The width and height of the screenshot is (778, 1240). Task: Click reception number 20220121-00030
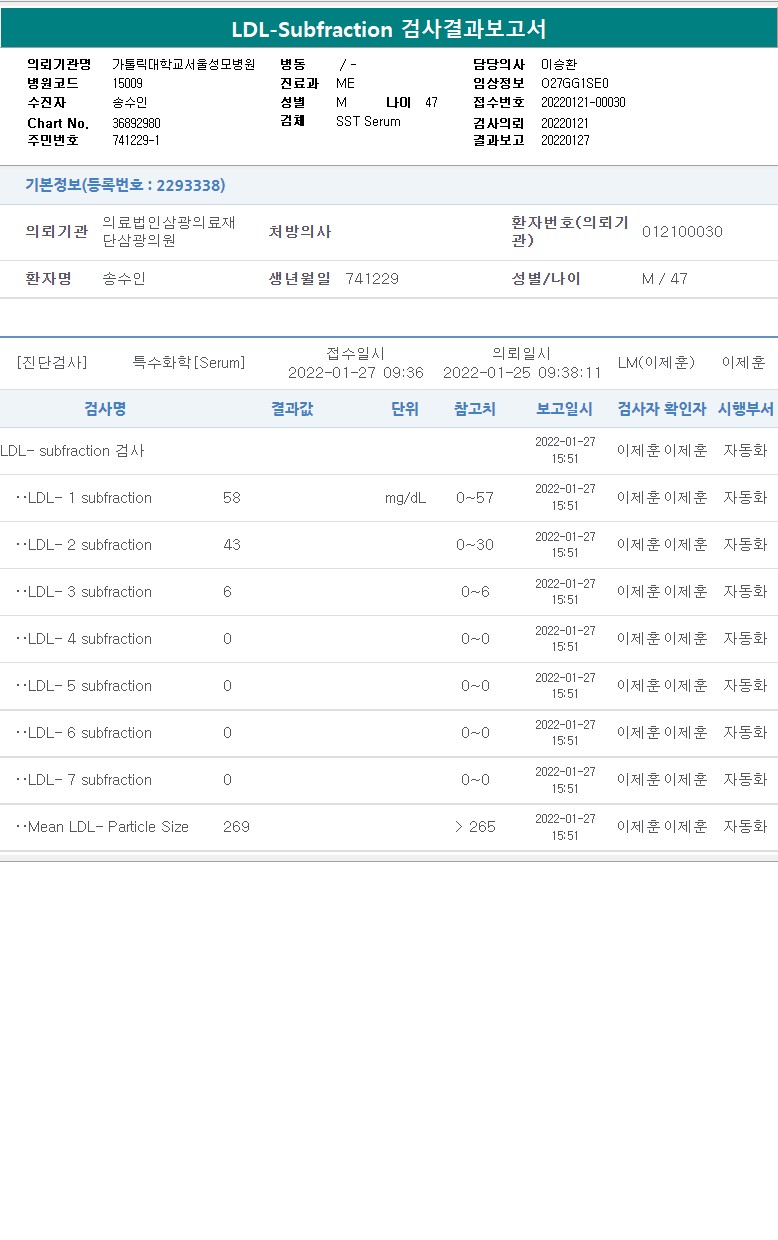click(583, 102)
